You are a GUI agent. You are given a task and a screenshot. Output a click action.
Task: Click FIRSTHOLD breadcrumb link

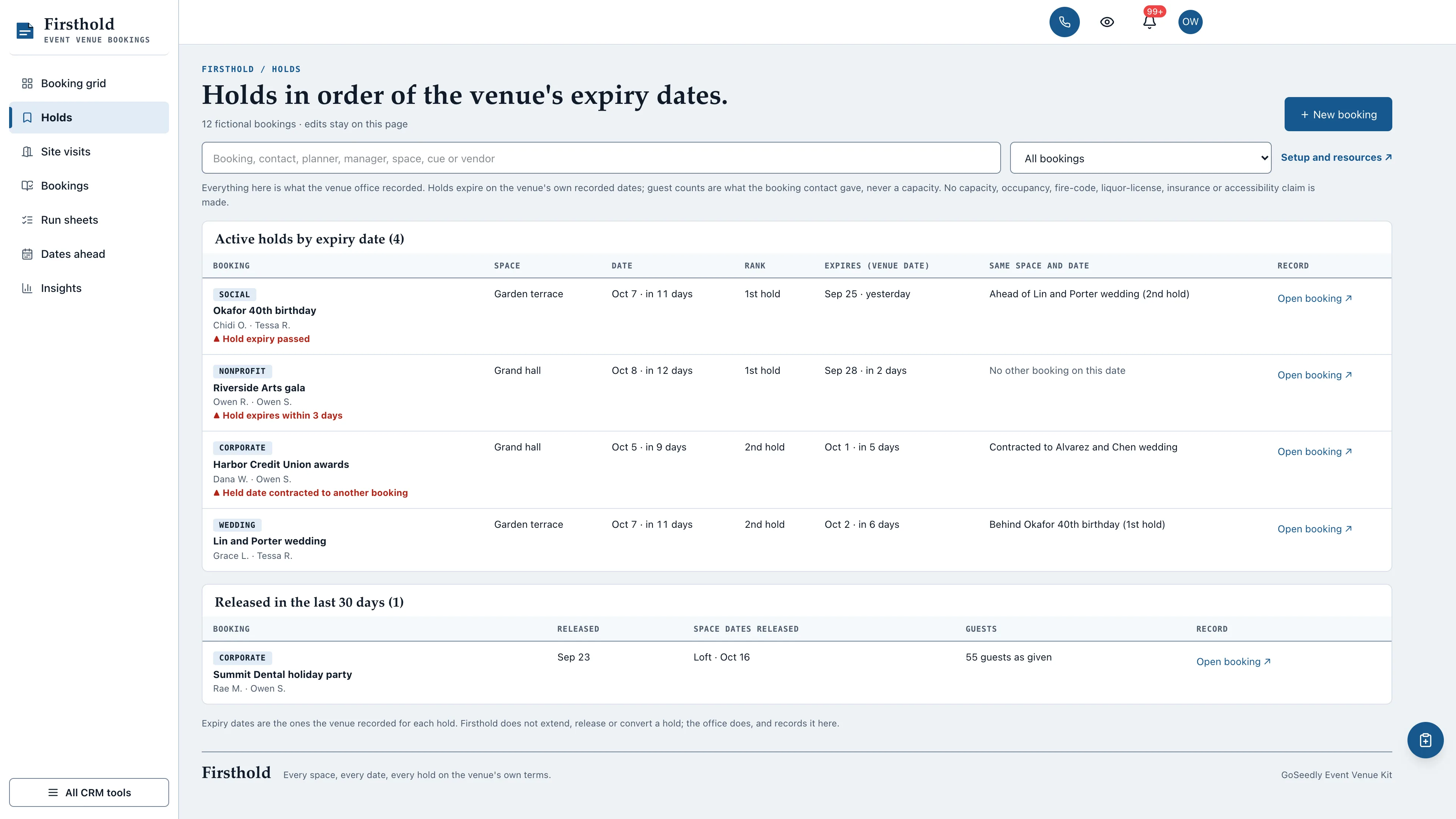(228, 69)
